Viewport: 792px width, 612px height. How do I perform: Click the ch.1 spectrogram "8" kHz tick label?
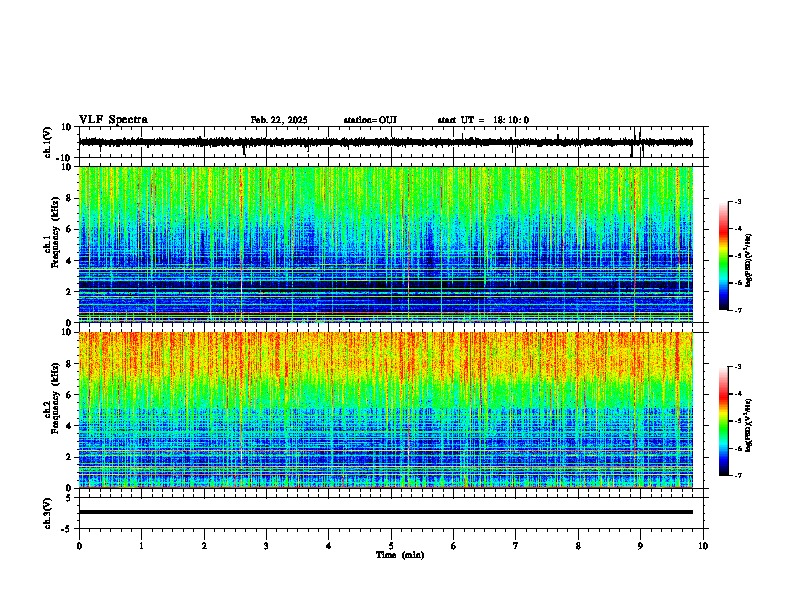pyautogui.click(x=69, y=198)
